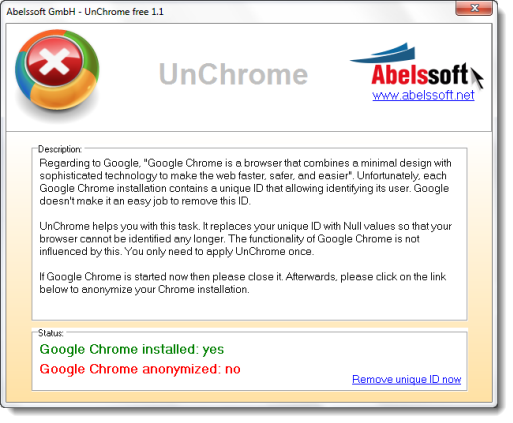Click the black cursor arrow beside Abelssoft logo
This screenshot has width=513, height=423.
click(x=477, y=78)
